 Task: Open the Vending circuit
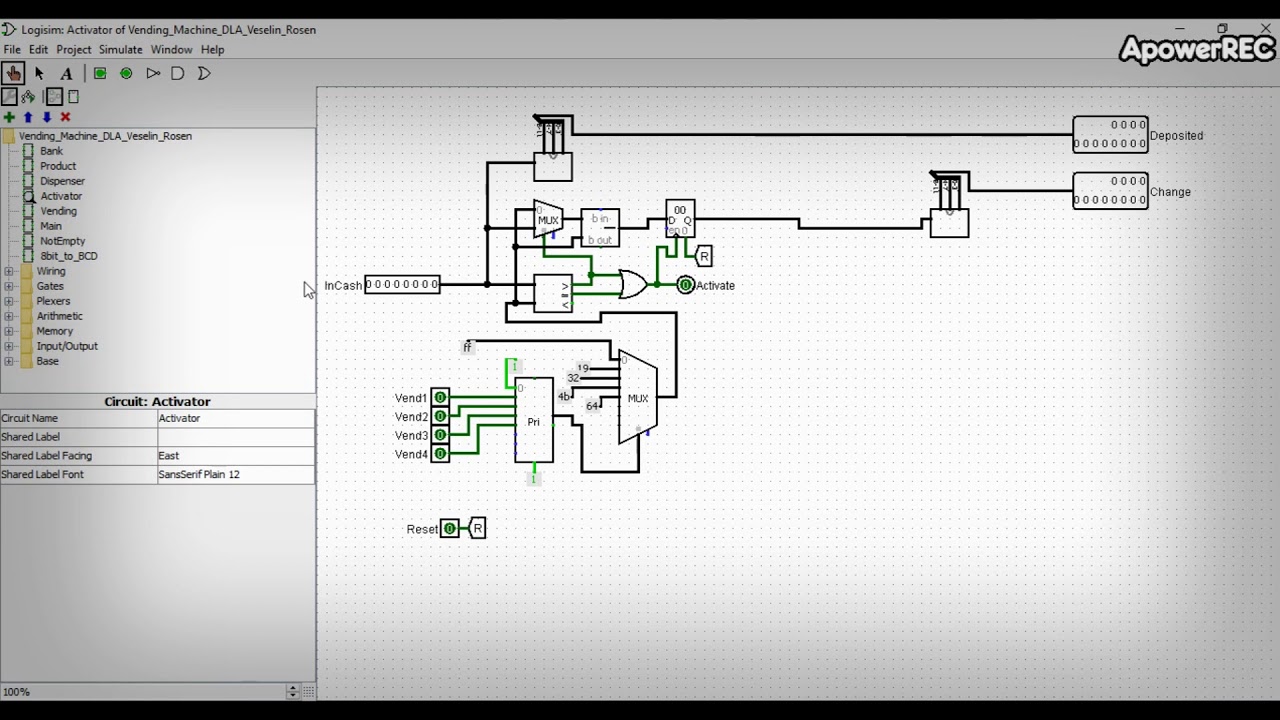click(58, 211)
